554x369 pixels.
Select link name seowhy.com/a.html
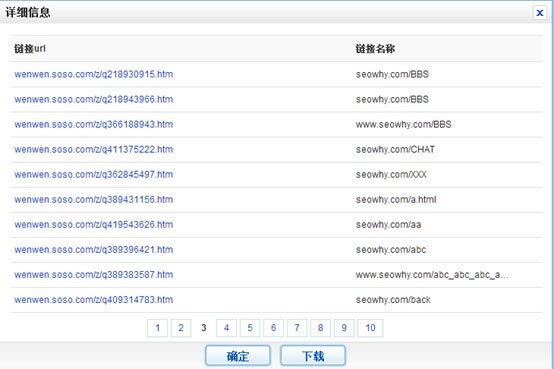(396, 200)
